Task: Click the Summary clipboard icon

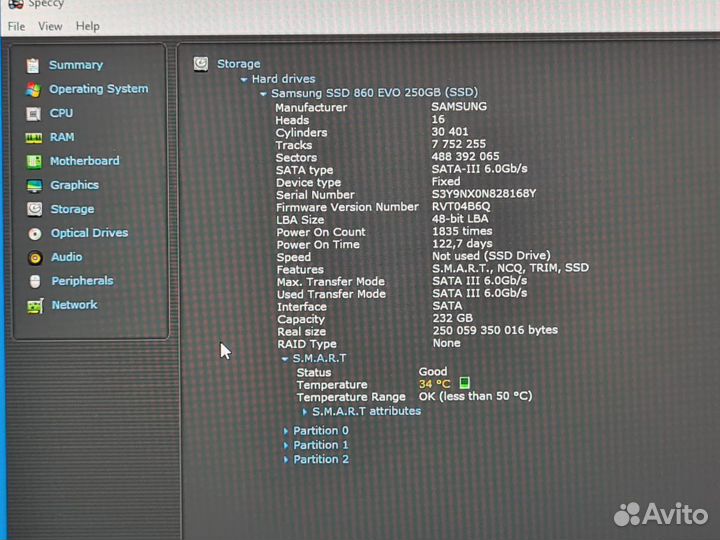Action: (33, 66)
